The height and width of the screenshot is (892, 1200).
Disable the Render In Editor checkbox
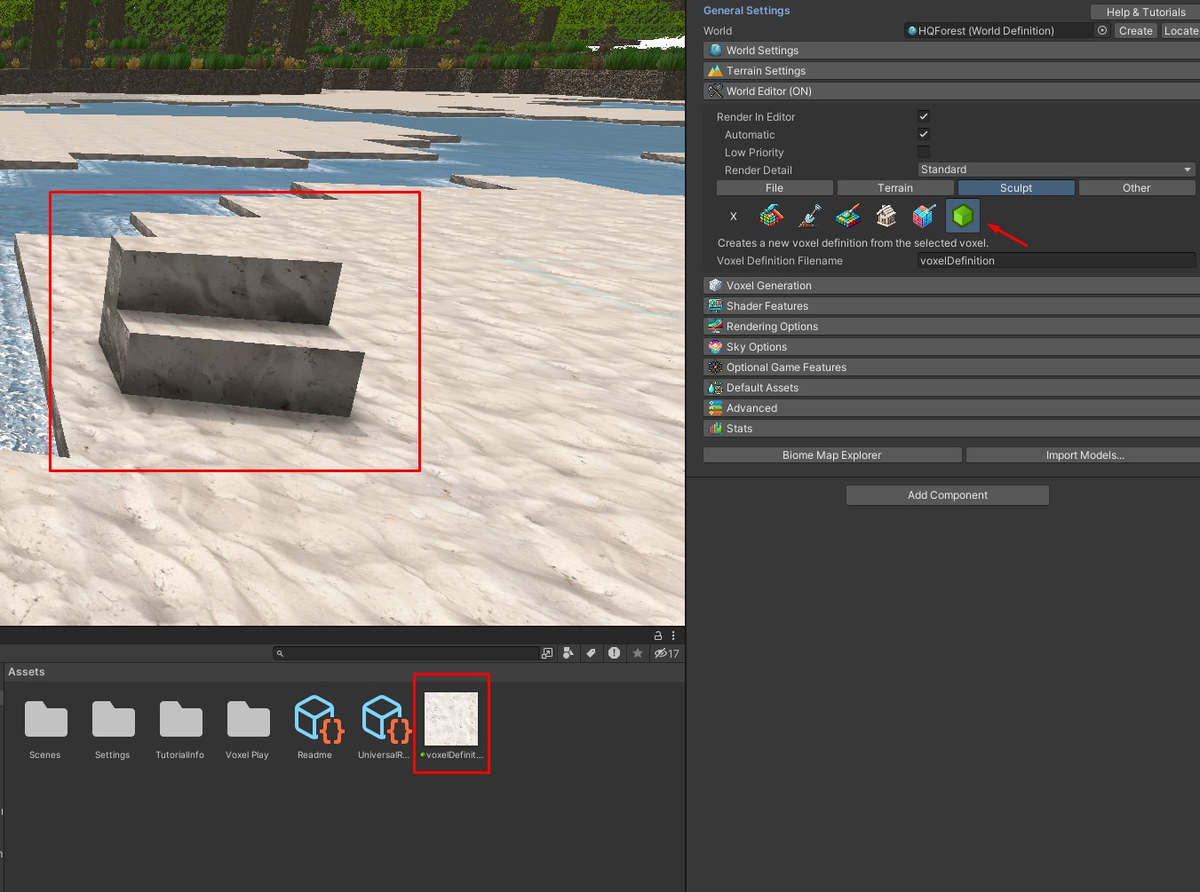pyautogui.click(x=923, y=116)
